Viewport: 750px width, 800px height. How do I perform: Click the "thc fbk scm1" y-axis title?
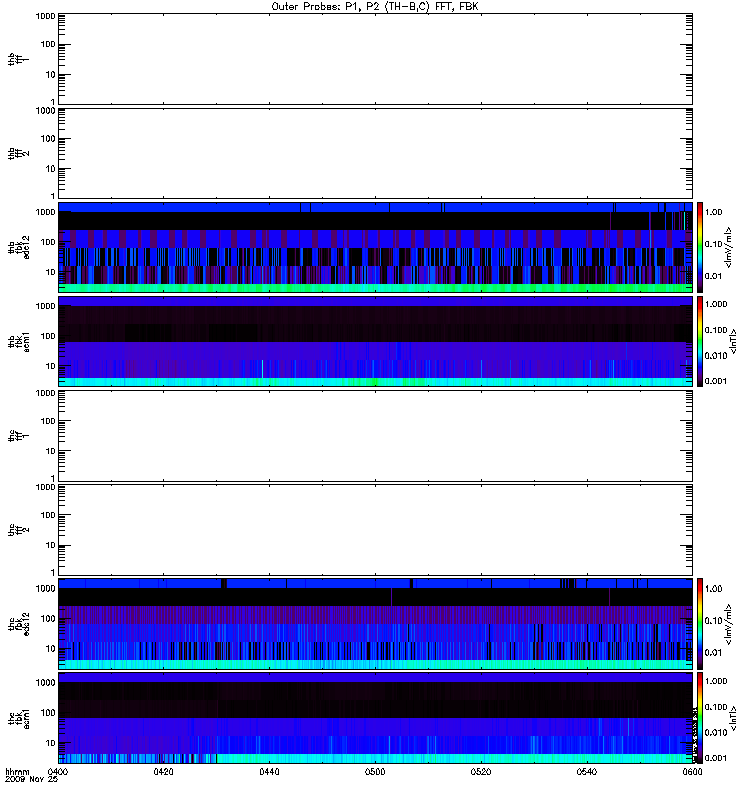click(x=19, y=718)
